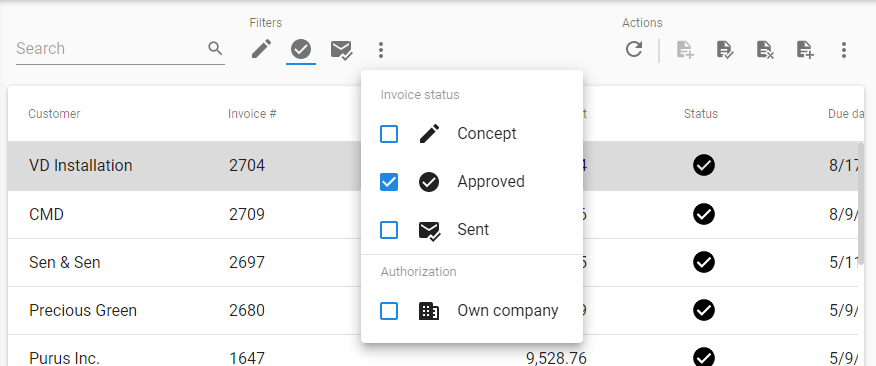Select the Purus Inc. customer cell
The width and height of the screenshot is (876, 366).
coord(64,358)
